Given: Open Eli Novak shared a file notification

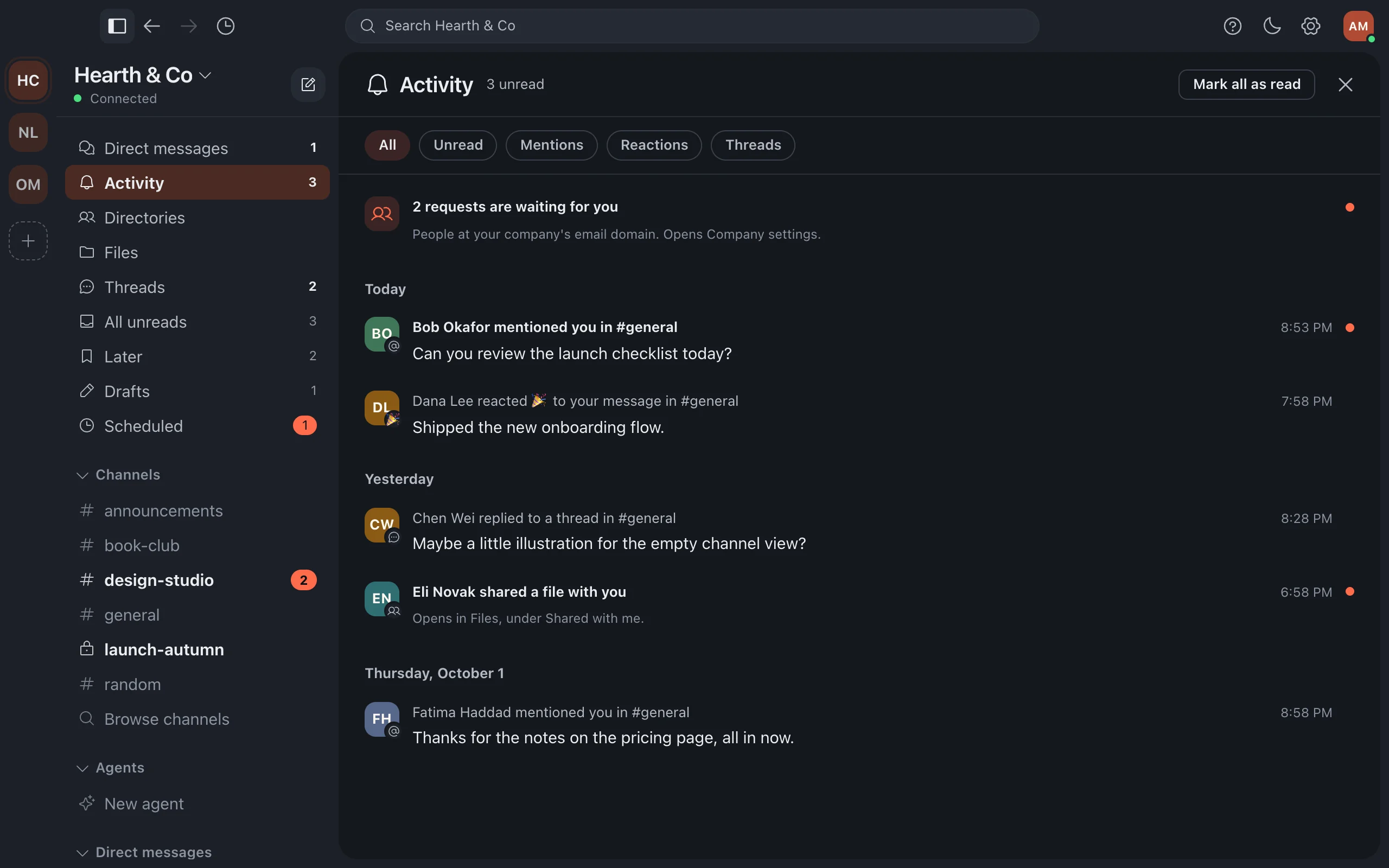Looking at the screenshot, I should (x=859, y=604).
